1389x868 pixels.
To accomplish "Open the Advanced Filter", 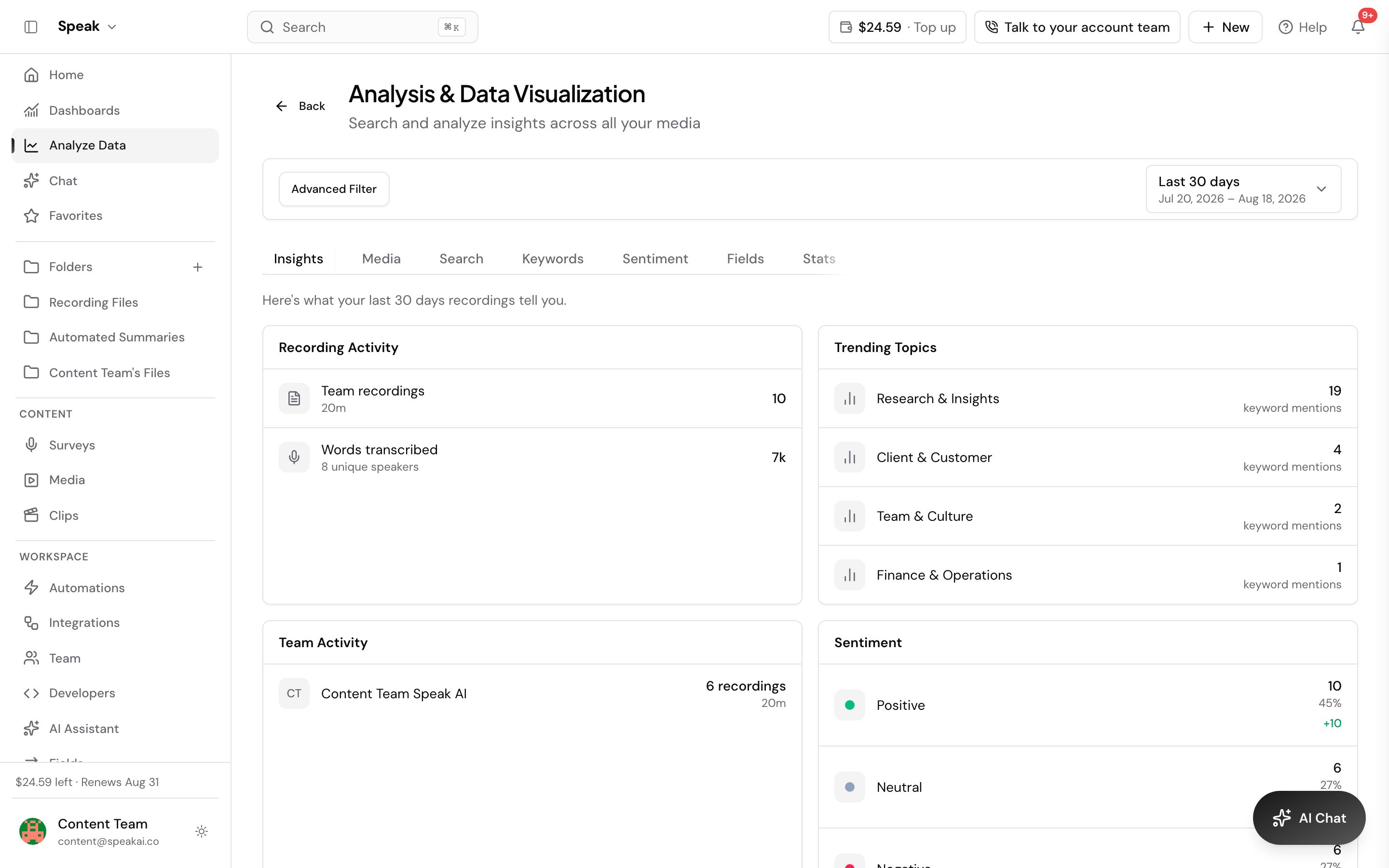I will click(333, 189).
